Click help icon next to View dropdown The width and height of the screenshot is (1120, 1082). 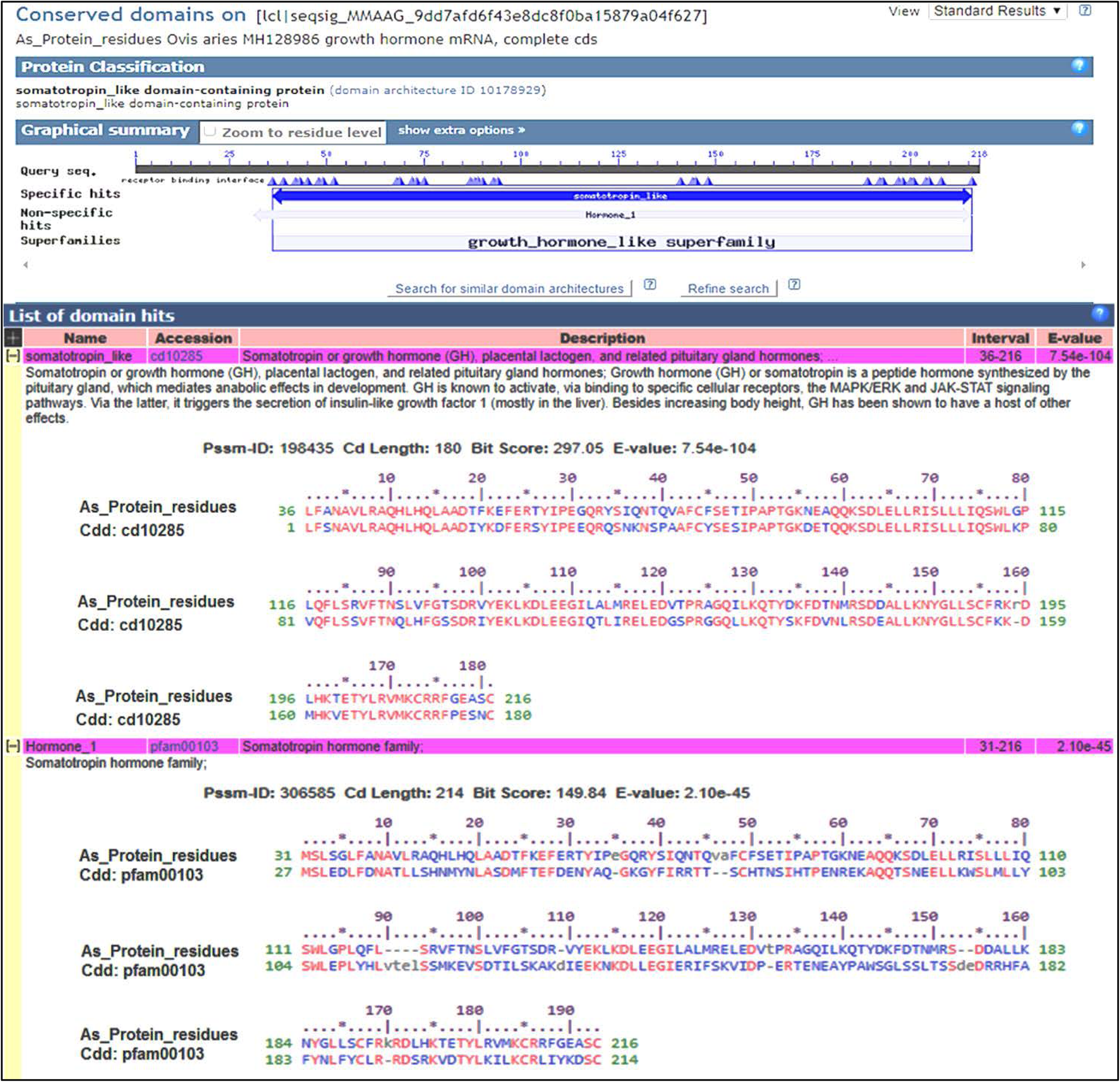[x=1084, y=10]
